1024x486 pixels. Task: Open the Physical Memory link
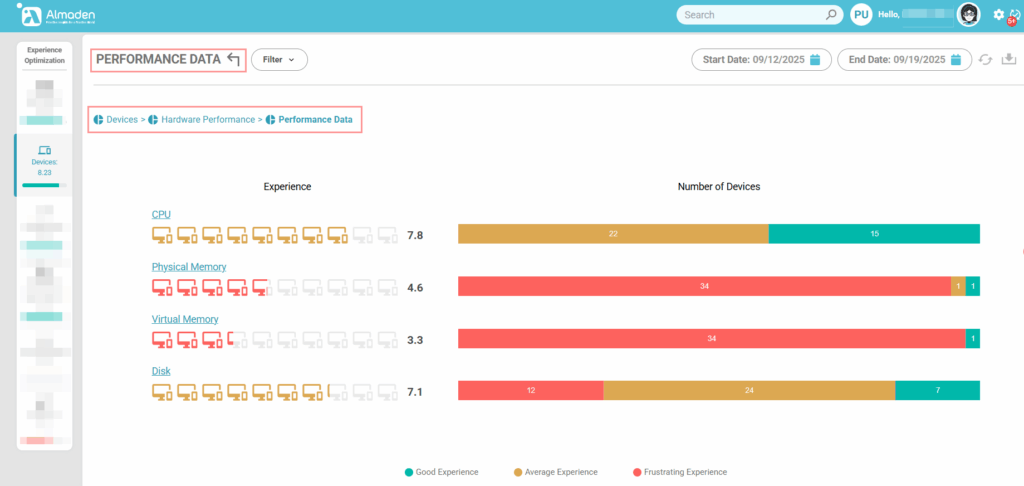(188, 267)
